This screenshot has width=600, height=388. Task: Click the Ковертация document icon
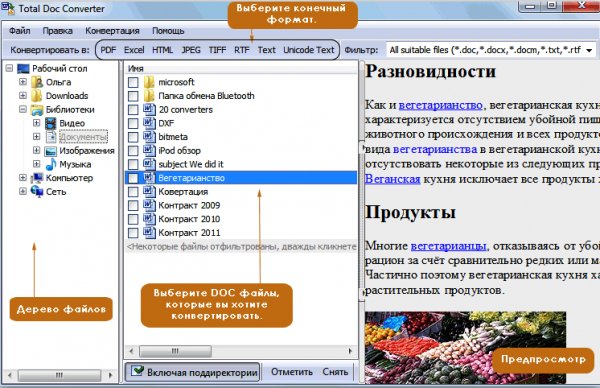click(149, 191)
